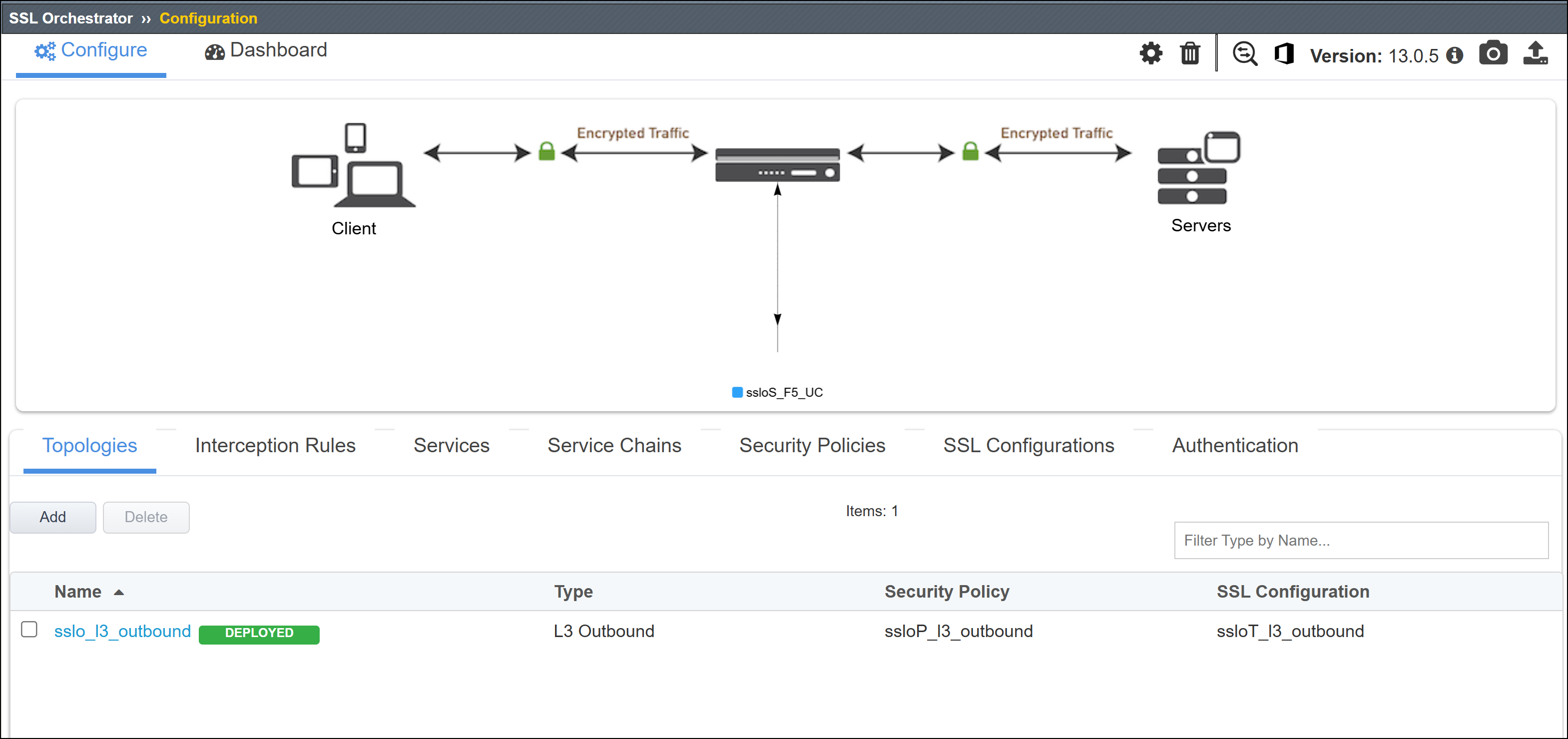Open the Topologies tab

89,446
